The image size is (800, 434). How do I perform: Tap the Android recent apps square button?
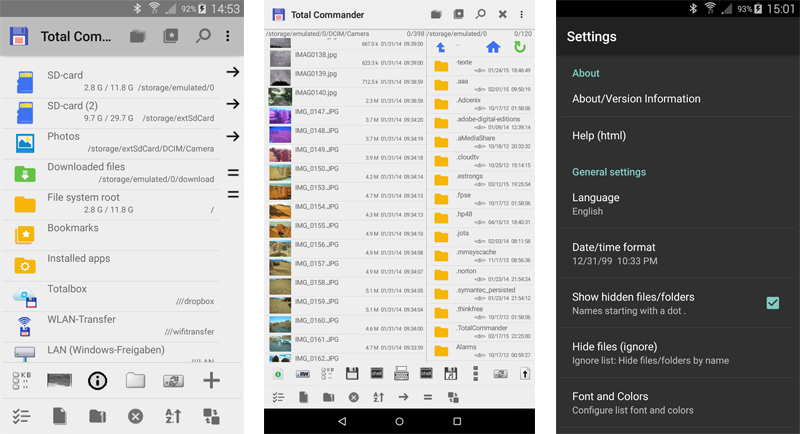(457, 421)
